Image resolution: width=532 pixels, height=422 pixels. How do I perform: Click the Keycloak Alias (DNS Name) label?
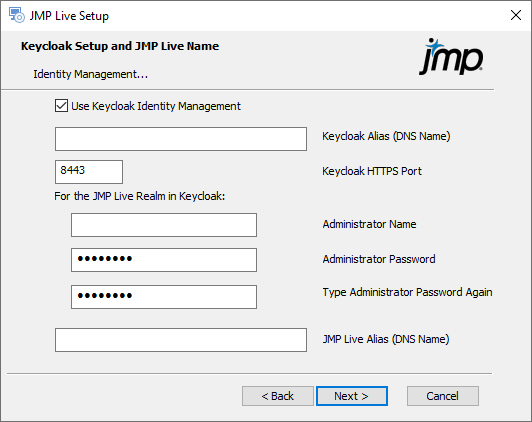(386, 136)
